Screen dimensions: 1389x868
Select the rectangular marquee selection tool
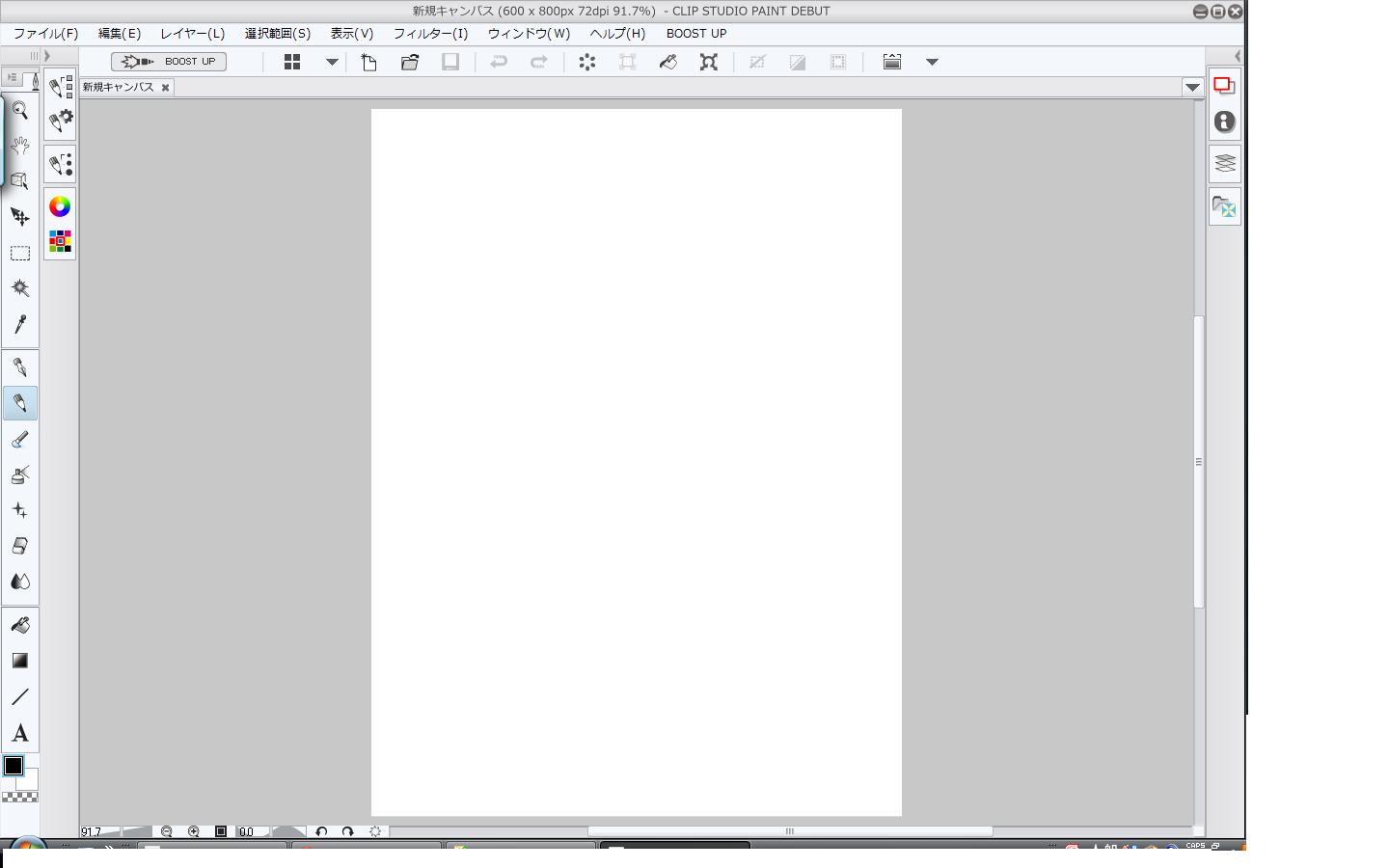point(19,254)
